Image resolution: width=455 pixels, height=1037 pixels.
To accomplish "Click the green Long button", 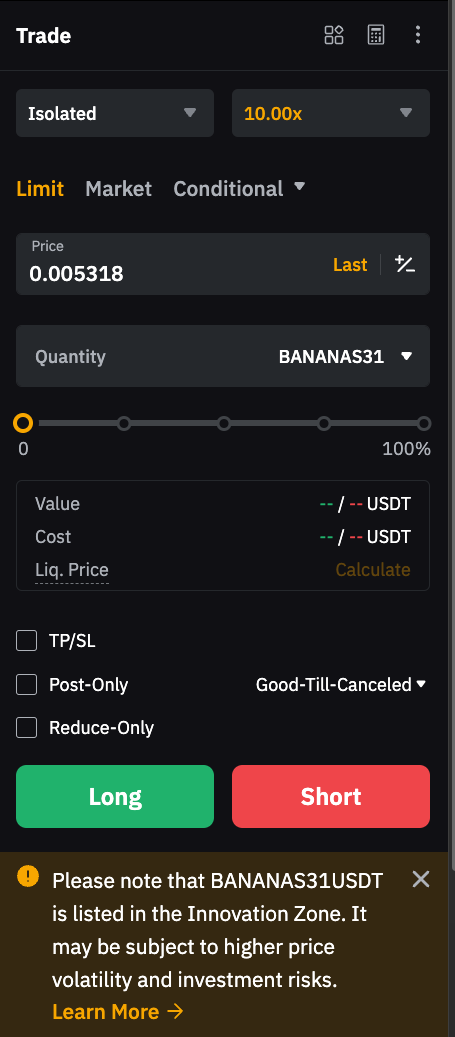I will tap(115, 796).
